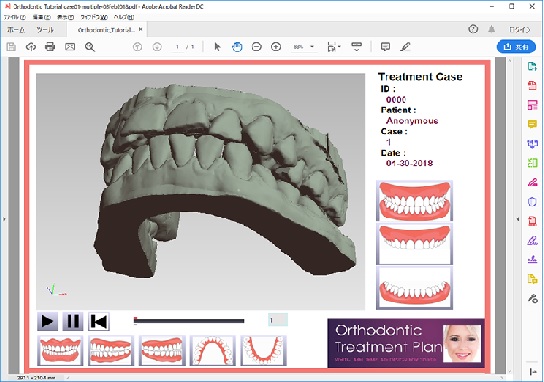Switch to the Tools tab
This screenshot has width=544, height=382.
(x=45, y=30)
